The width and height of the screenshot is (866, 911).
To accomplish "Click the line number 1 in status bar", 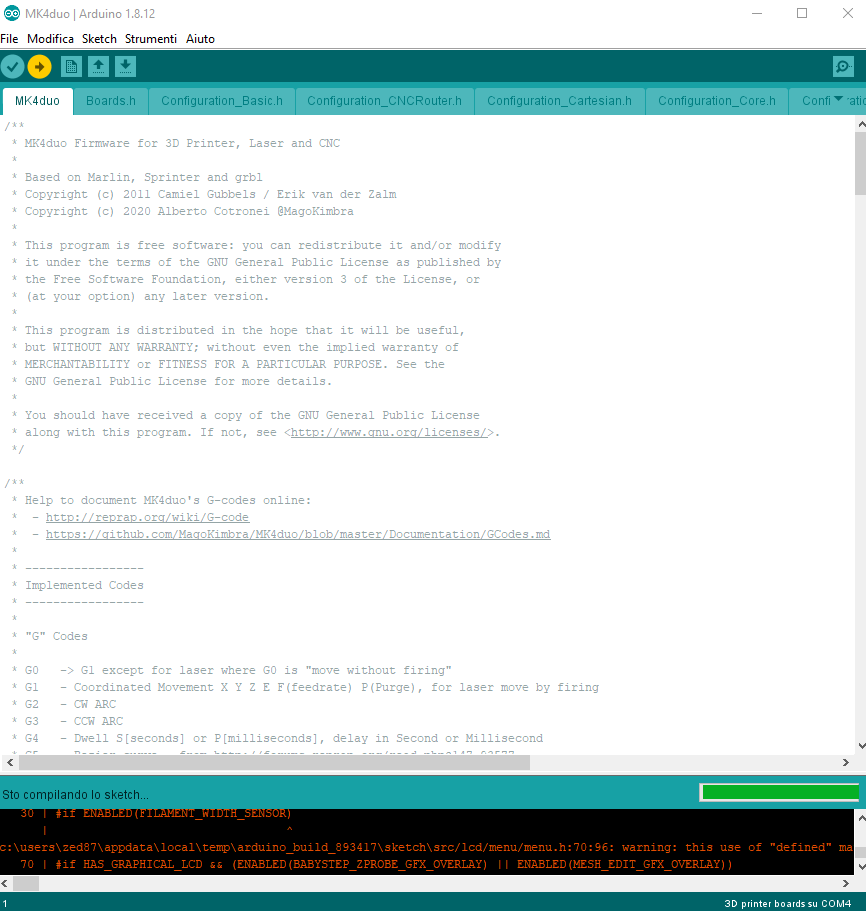I will [x=5, y=903].
